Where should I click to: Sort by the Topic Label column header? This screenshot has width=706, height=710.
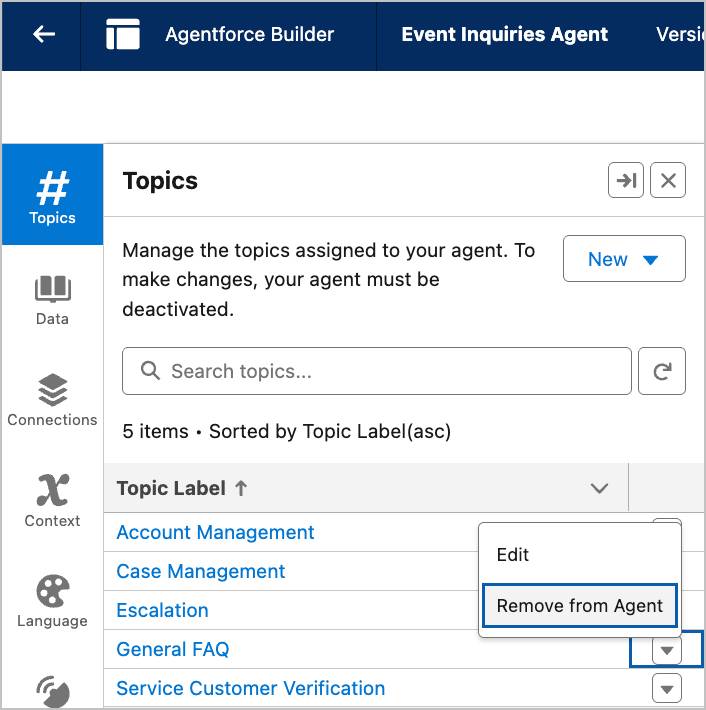(182, 488)
